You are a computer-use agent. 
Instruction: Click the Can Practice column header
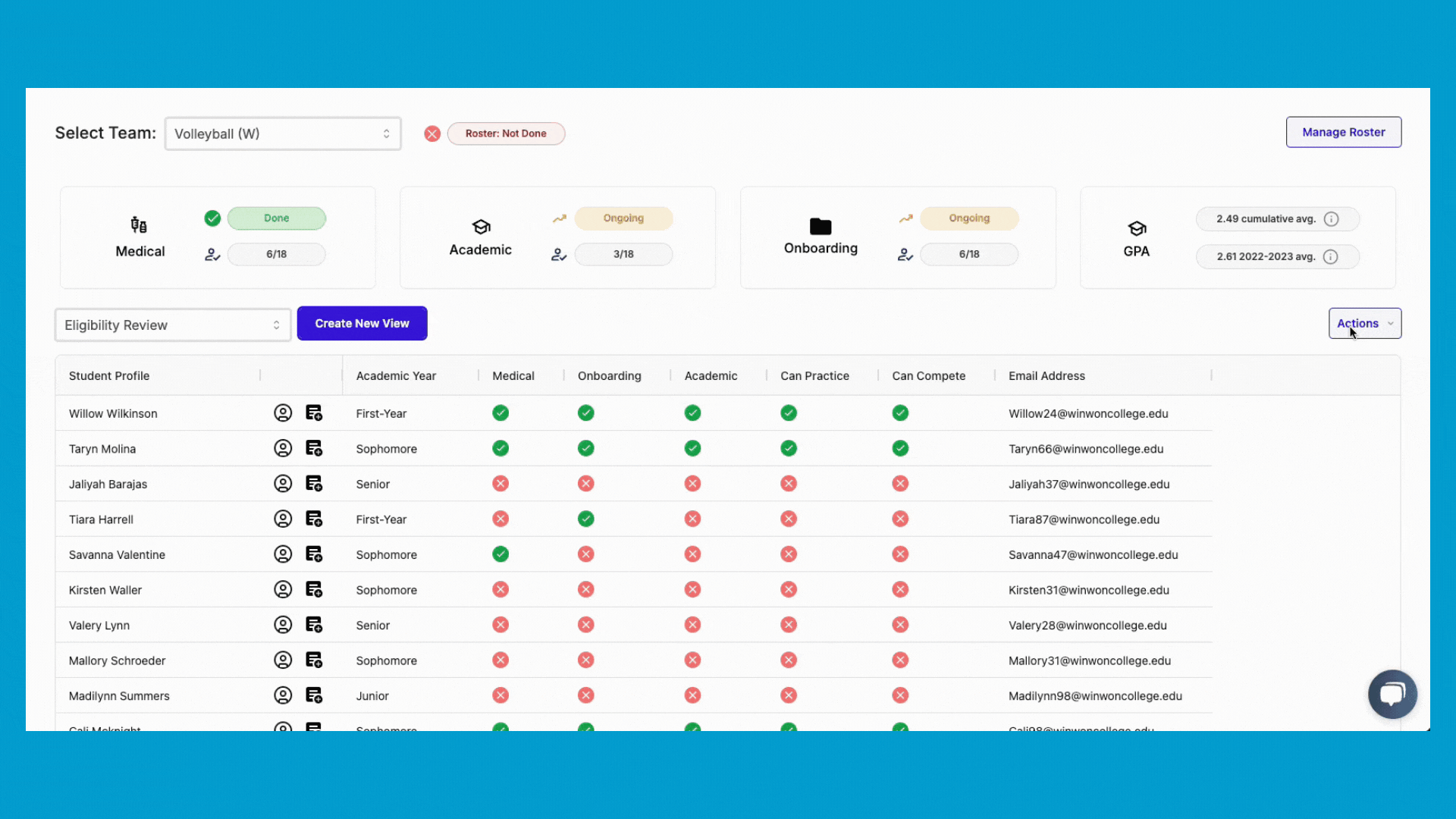[814, 376]
